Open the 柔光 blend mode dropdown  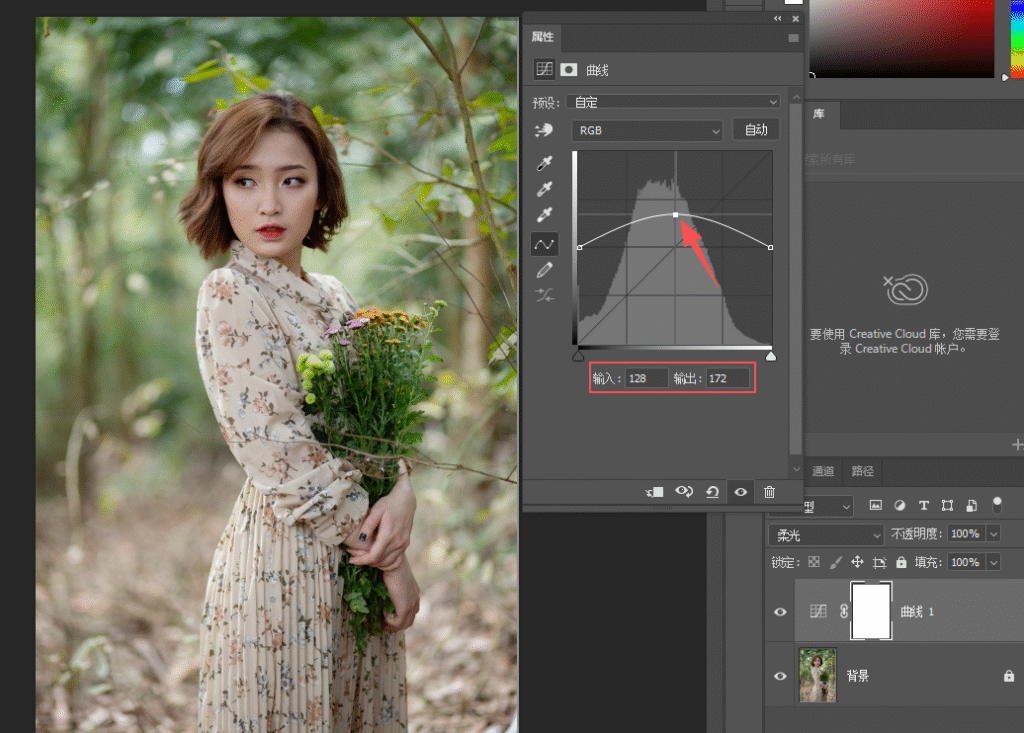(x=826, y=535)
